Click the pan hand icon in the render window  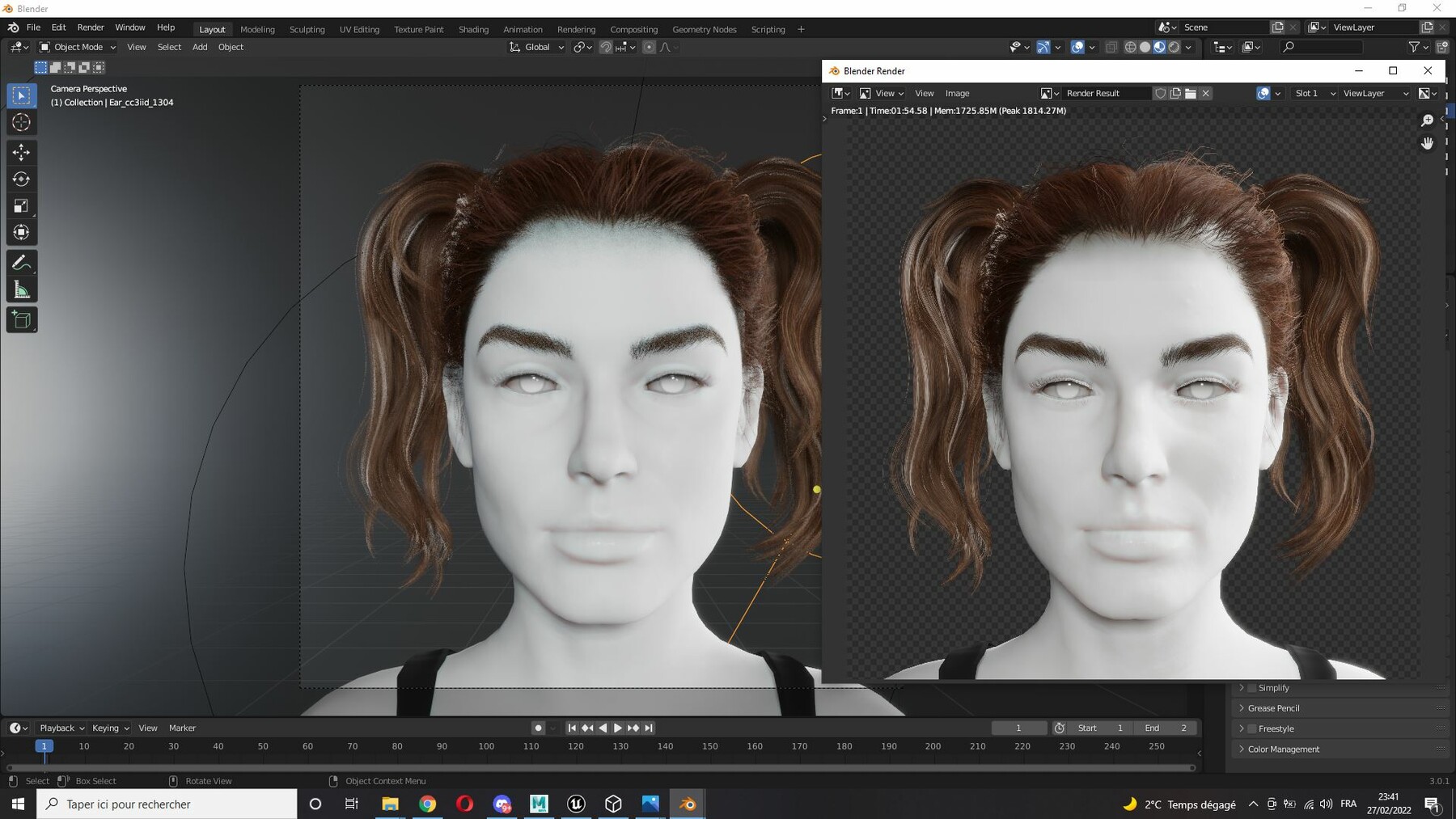(1428, 143)
